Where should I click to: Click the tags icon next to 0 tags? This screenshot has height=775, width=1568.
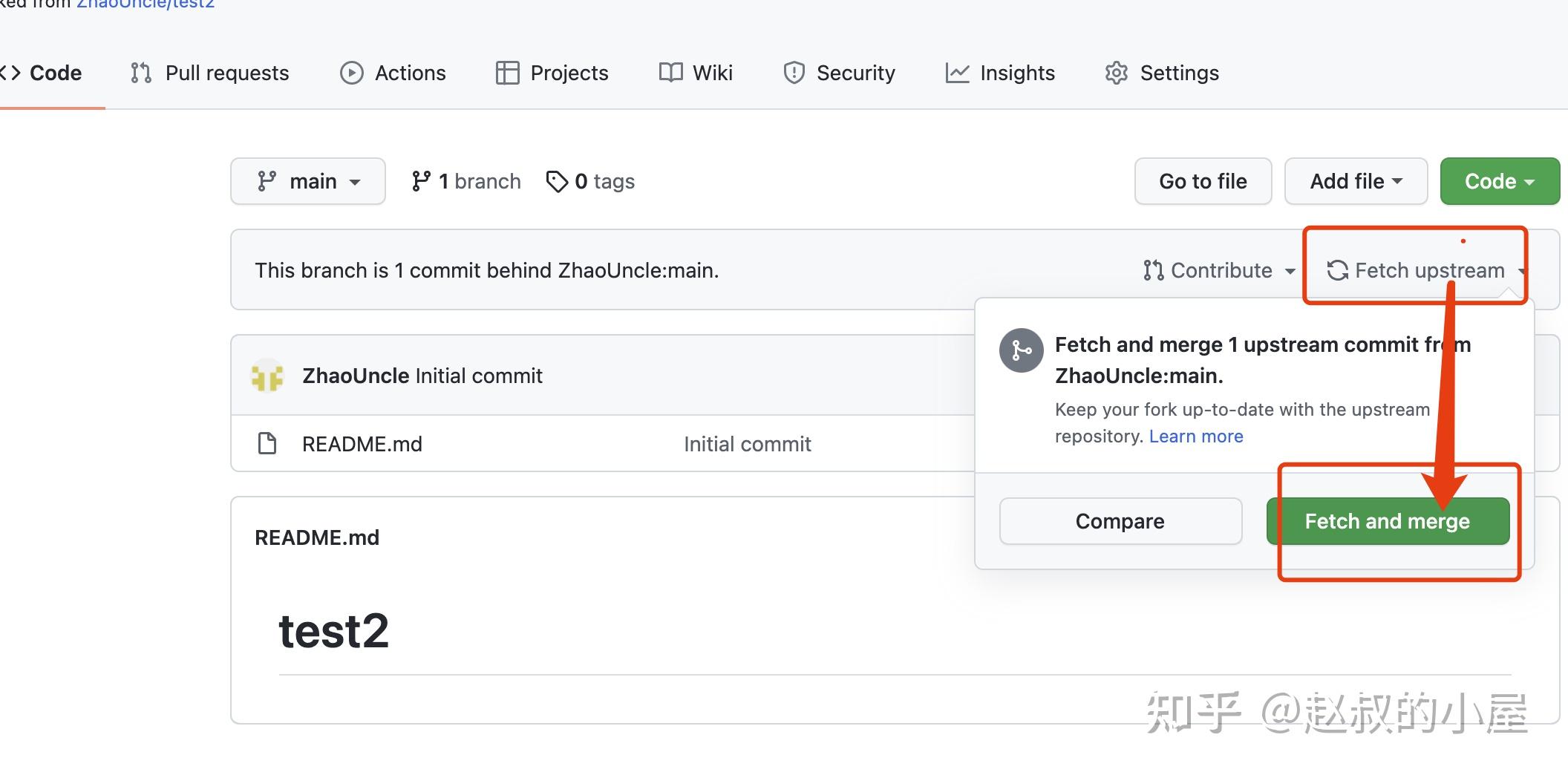(x=557, y=181)
